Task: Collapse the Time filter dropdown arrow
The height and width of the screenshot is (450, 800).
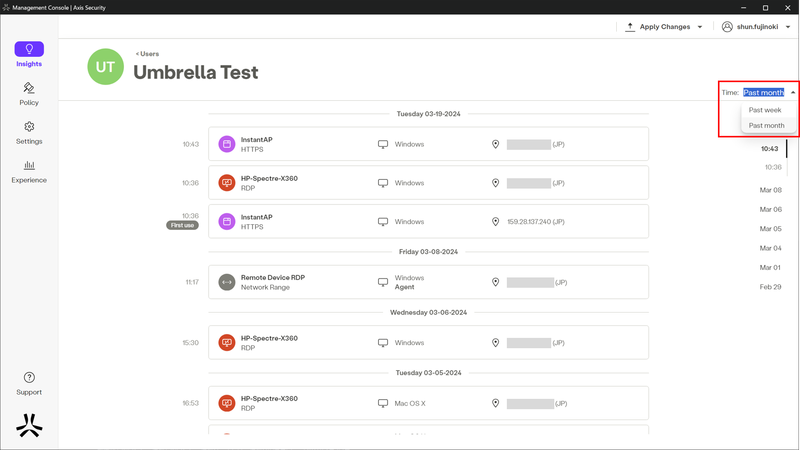Action: click(x=793, y=92)
